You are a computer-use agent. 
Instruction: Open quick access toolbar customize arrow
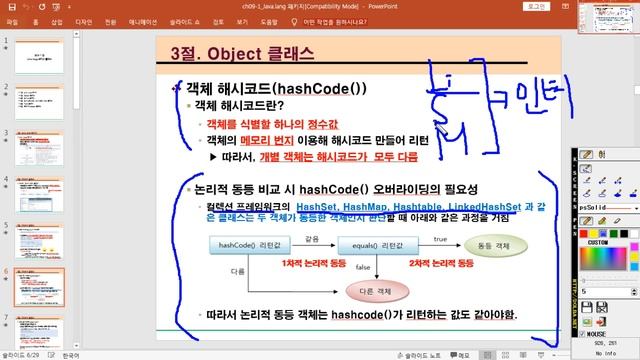coord(69,7)
